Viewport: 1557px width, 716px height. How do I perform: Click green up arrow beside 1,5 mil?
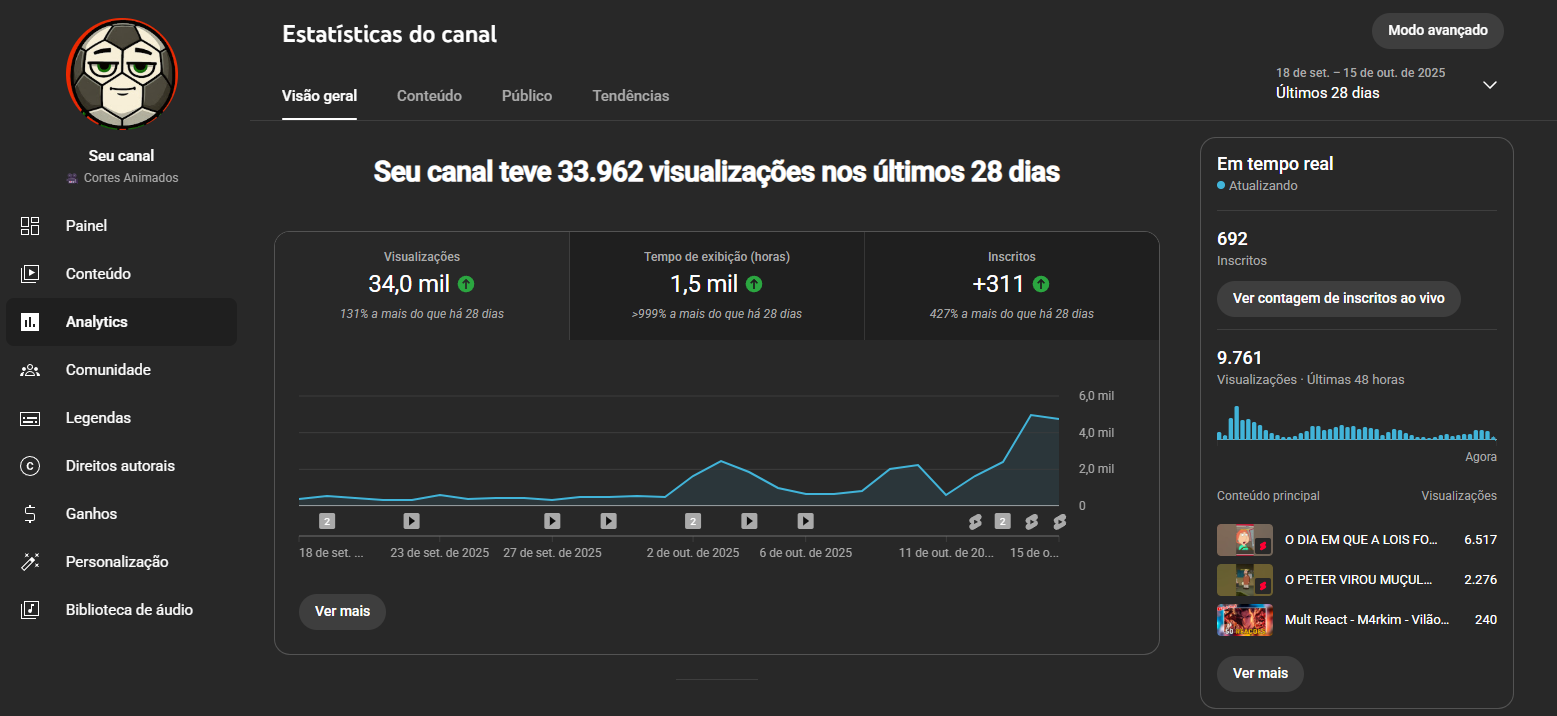click(x=754, y=284)
